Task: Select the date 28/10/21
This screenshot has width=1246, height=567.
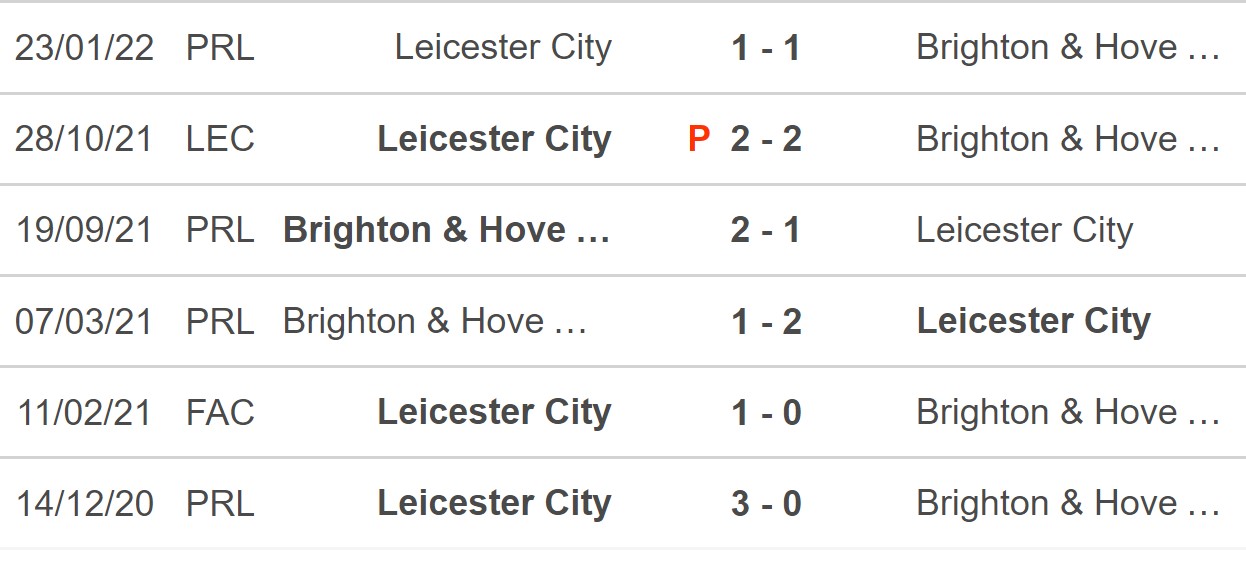Action: [85, 139]
